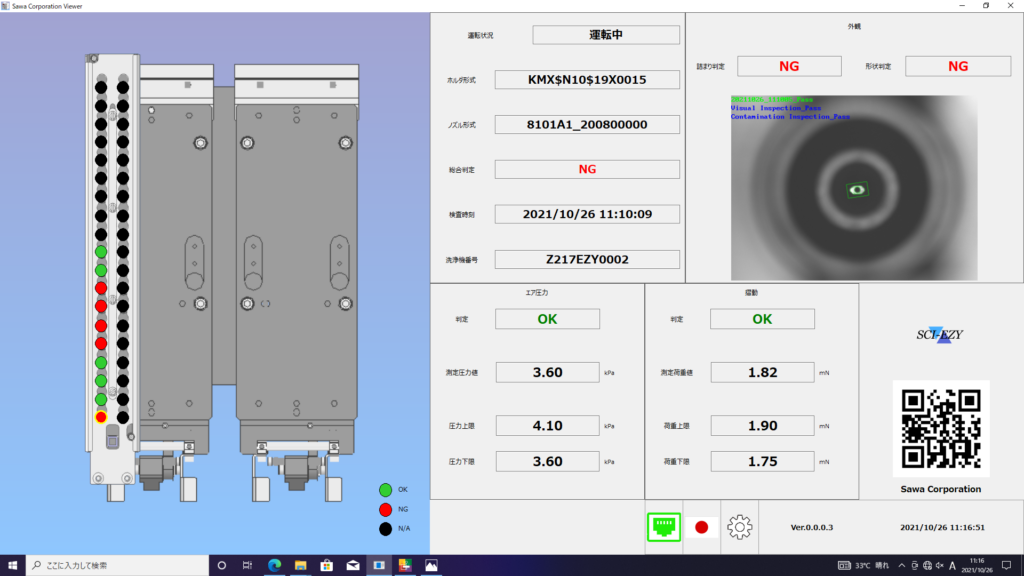Screen dimensions: 1024x576
Task: Open settings via the gear icon
Action: coord(739,526)
